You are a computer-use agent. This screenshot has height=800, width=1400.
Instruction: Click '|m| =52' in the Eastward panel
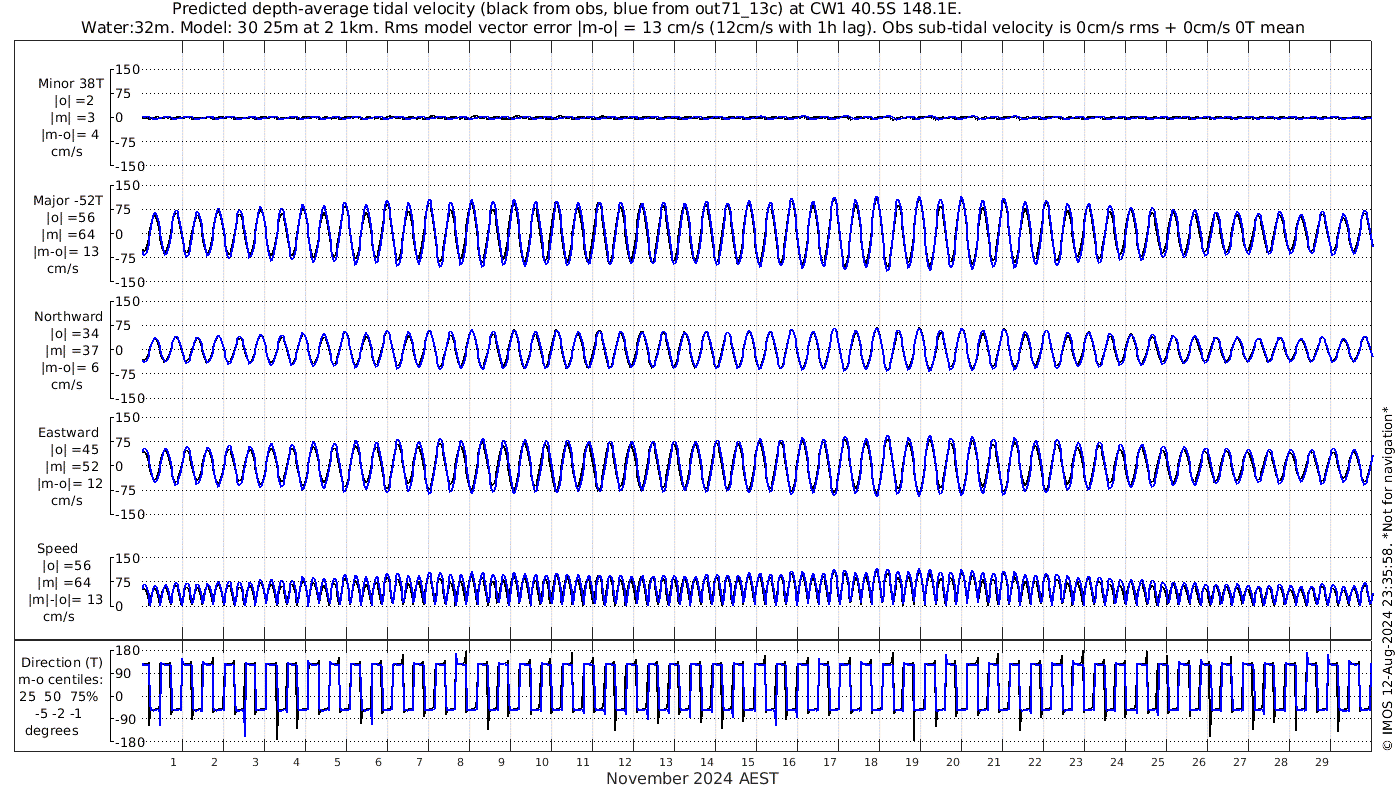[x=70, y=467]
